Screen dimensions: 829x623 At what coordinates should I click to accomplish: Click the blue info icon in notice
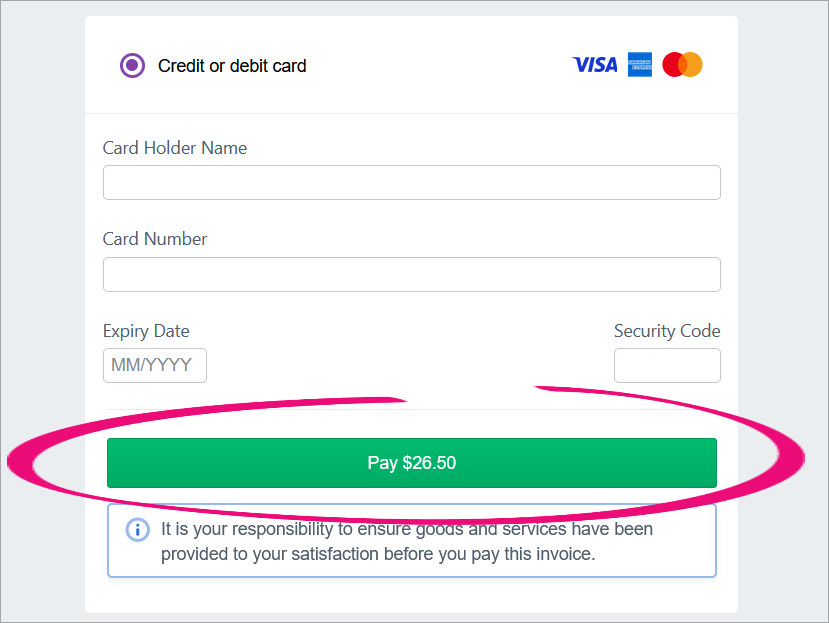137,530
